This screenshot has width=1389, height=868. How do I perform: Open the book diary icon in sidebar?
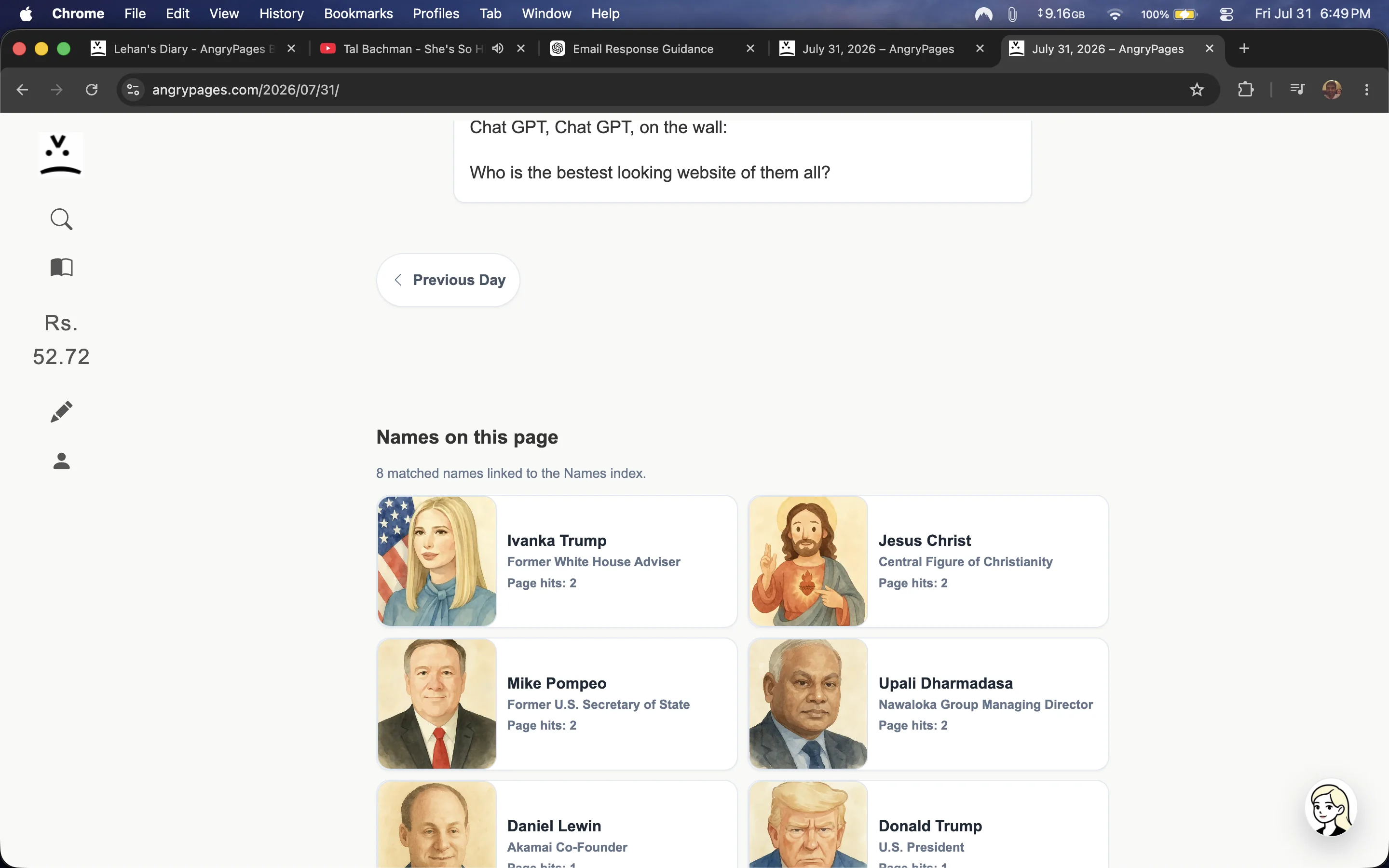pos(61,267)
